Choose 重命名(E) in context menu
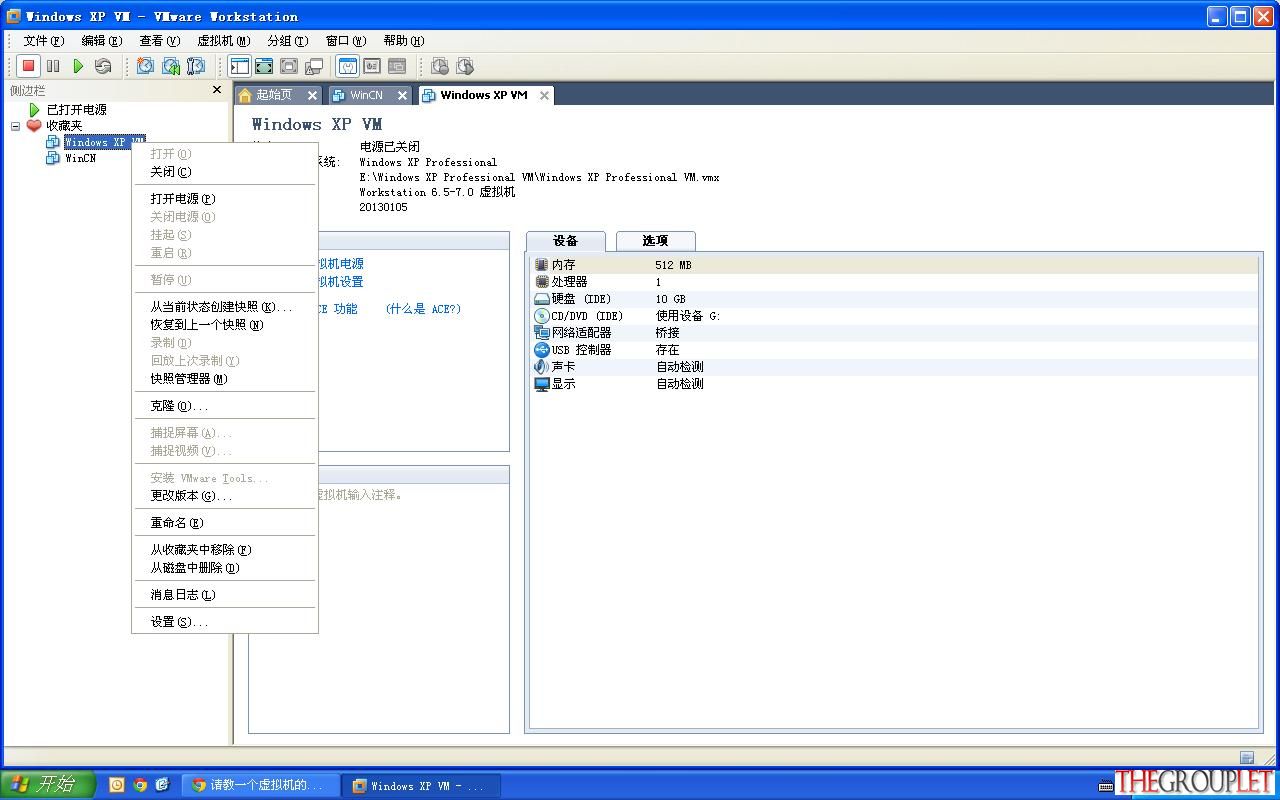Image resolution: width=1280 pixels, height=800 pixels. [225, 523]
